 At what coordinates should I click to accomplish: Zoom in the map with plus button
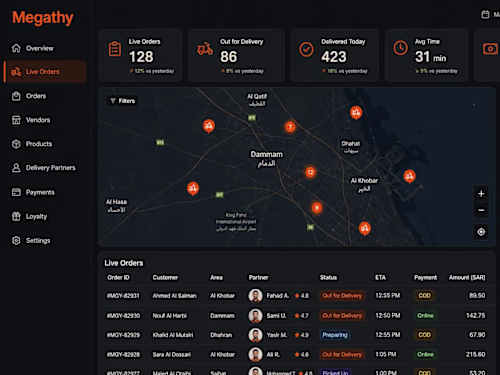coord(481,194)
